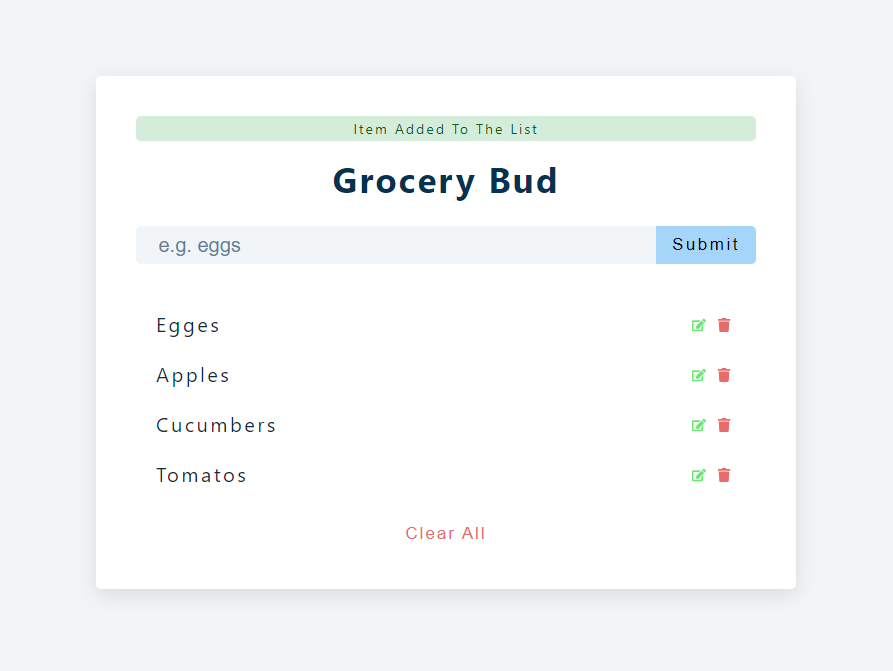Select the Egges list entry
The width and height of the screenshot is (893, 671).
coord(188,325)
